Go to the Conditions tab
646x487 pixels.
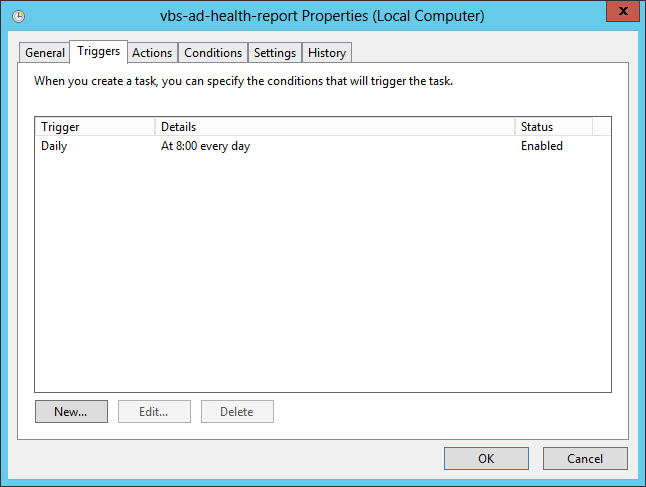(x=213, y=53)
